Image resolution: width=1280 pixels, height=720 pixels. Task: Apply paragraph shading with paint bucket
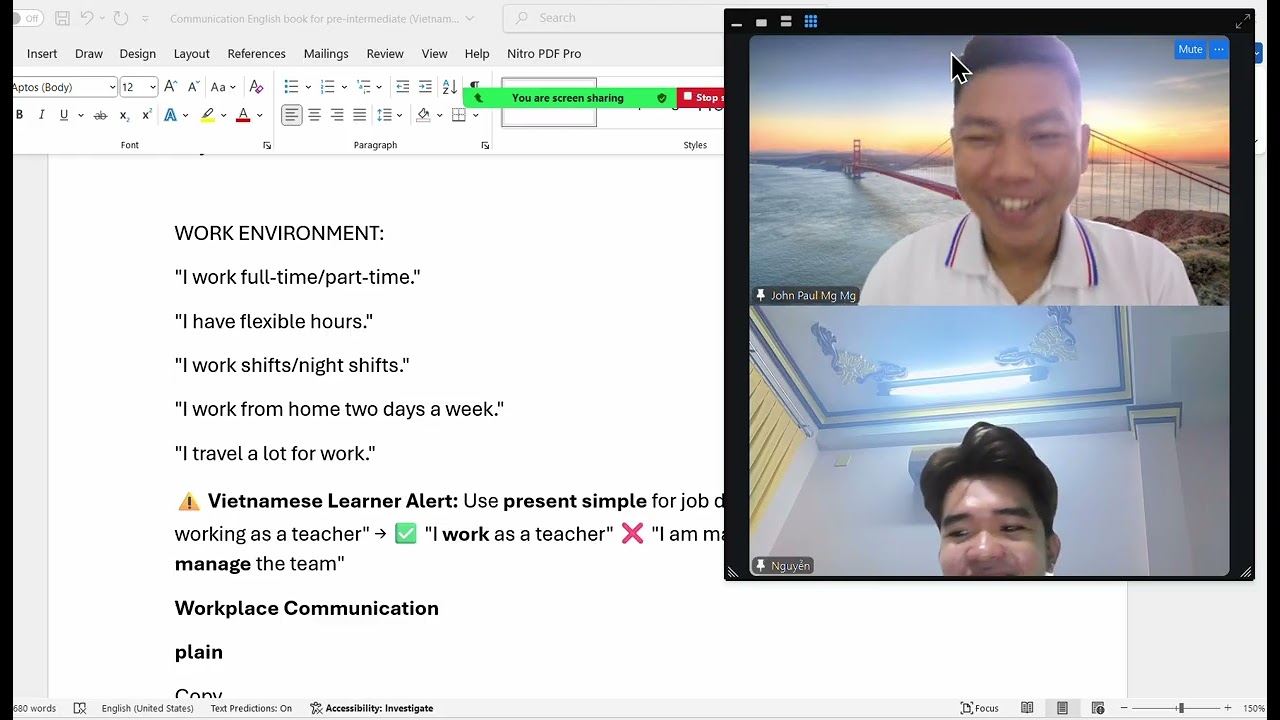(x=423, y=116)
